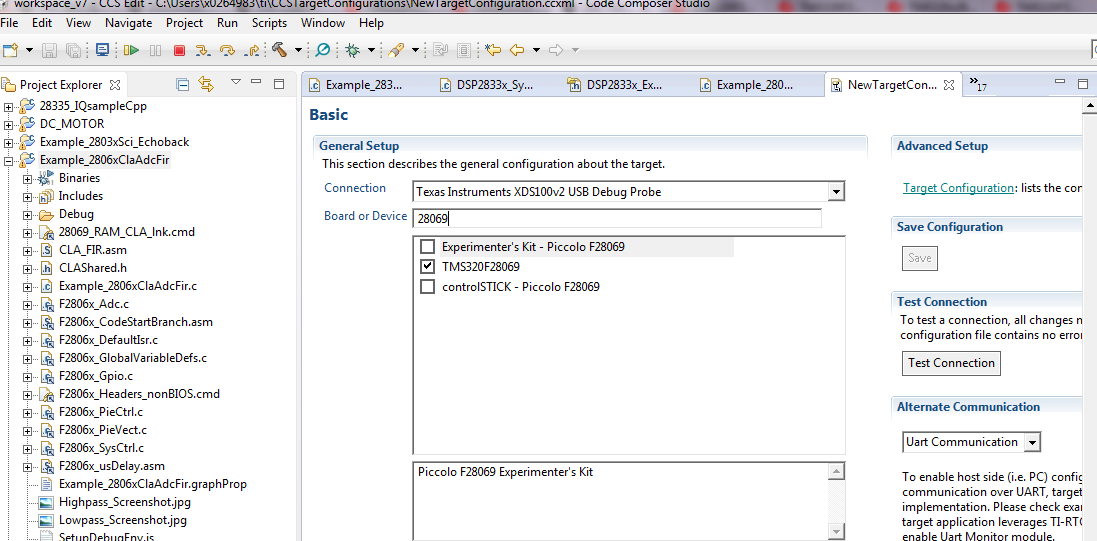
Task: Open the Project menu
Action: [185, 22]
